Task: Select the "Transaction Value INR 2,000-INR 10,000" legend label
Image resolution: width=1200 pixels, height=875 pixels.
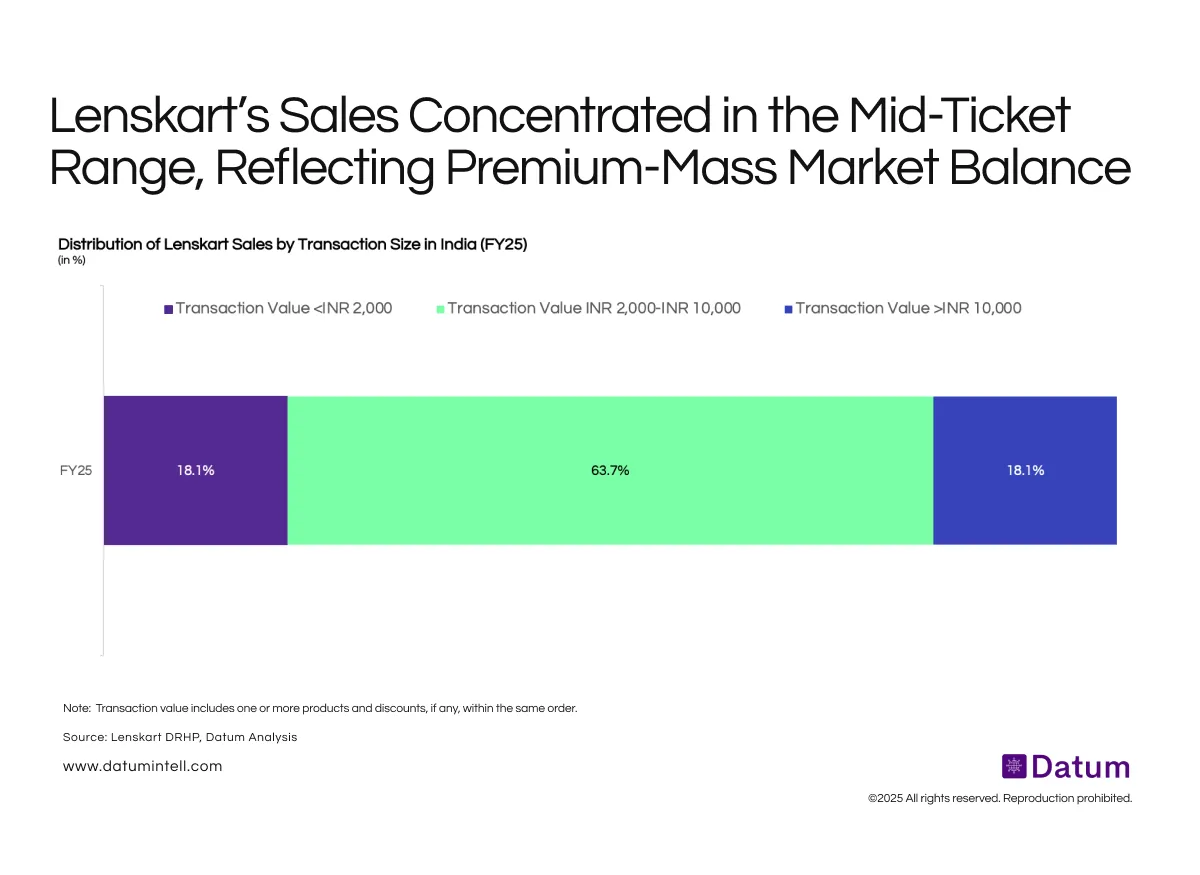Action: [594, 308]
